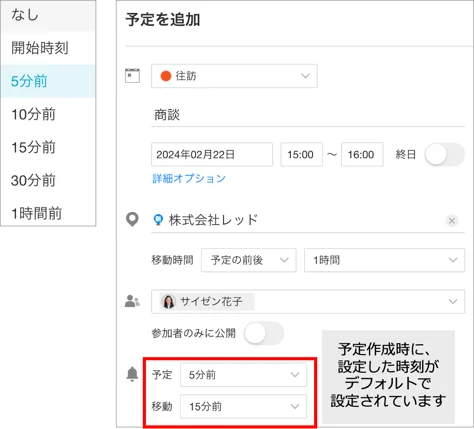Click the 商談 title field
This screenshot has height=429, width=474.
pyautogui.click(x=308, y=115)
